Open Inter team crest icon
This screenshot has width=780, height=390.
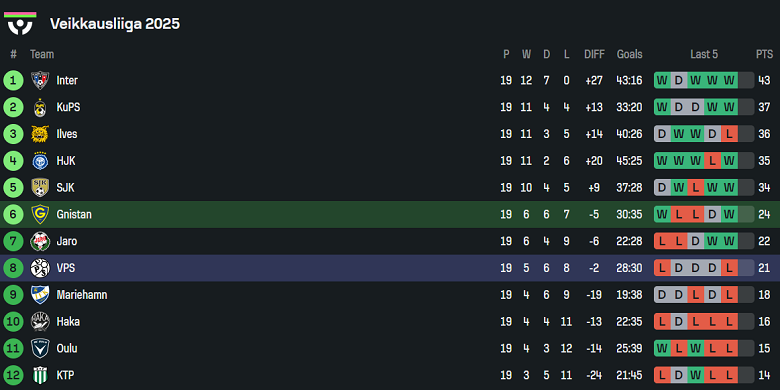[x=40, y=80]
